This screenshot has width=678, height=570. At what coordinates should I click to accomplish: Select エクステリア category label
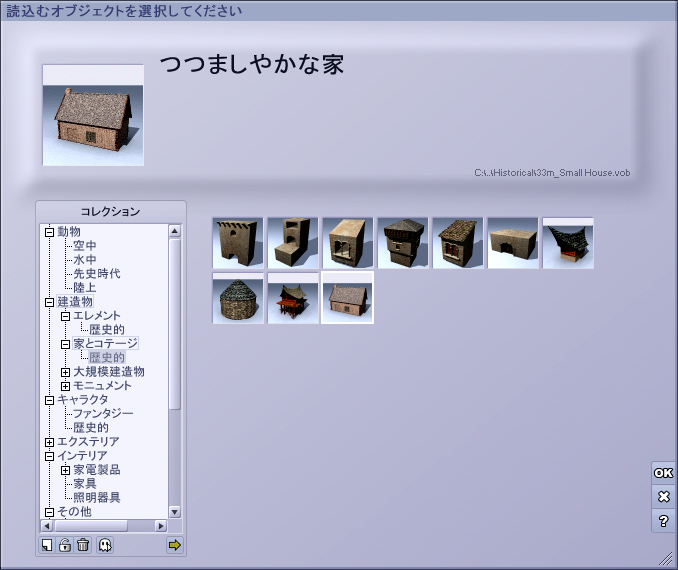pyautogui.click(x=88, y=442)
